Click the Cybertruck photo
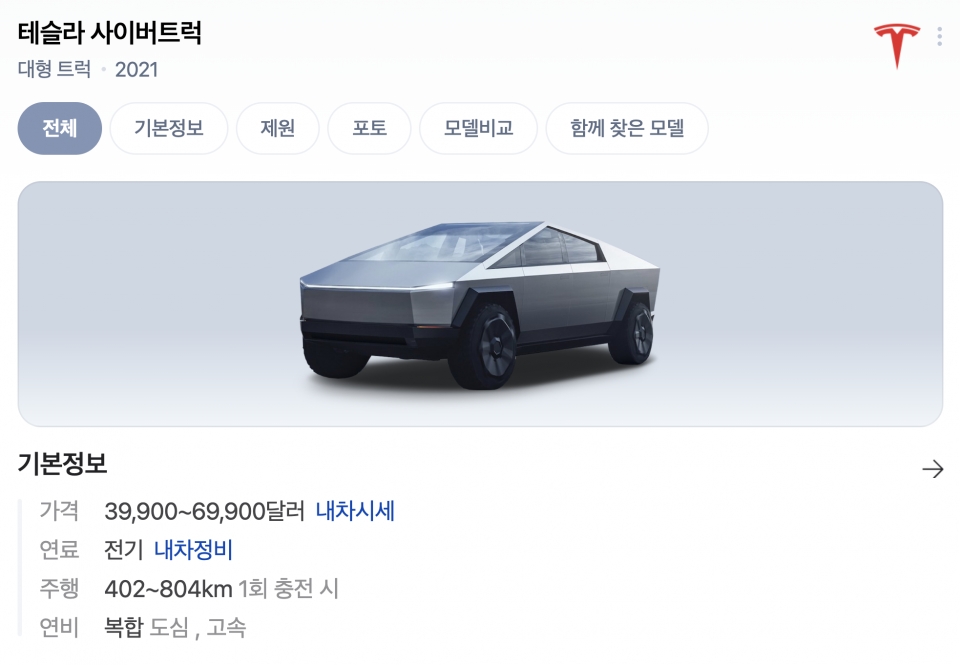Image resolution: width=960 pixels, height=665 pixels. pyautogui.click(x=480, y=304)
